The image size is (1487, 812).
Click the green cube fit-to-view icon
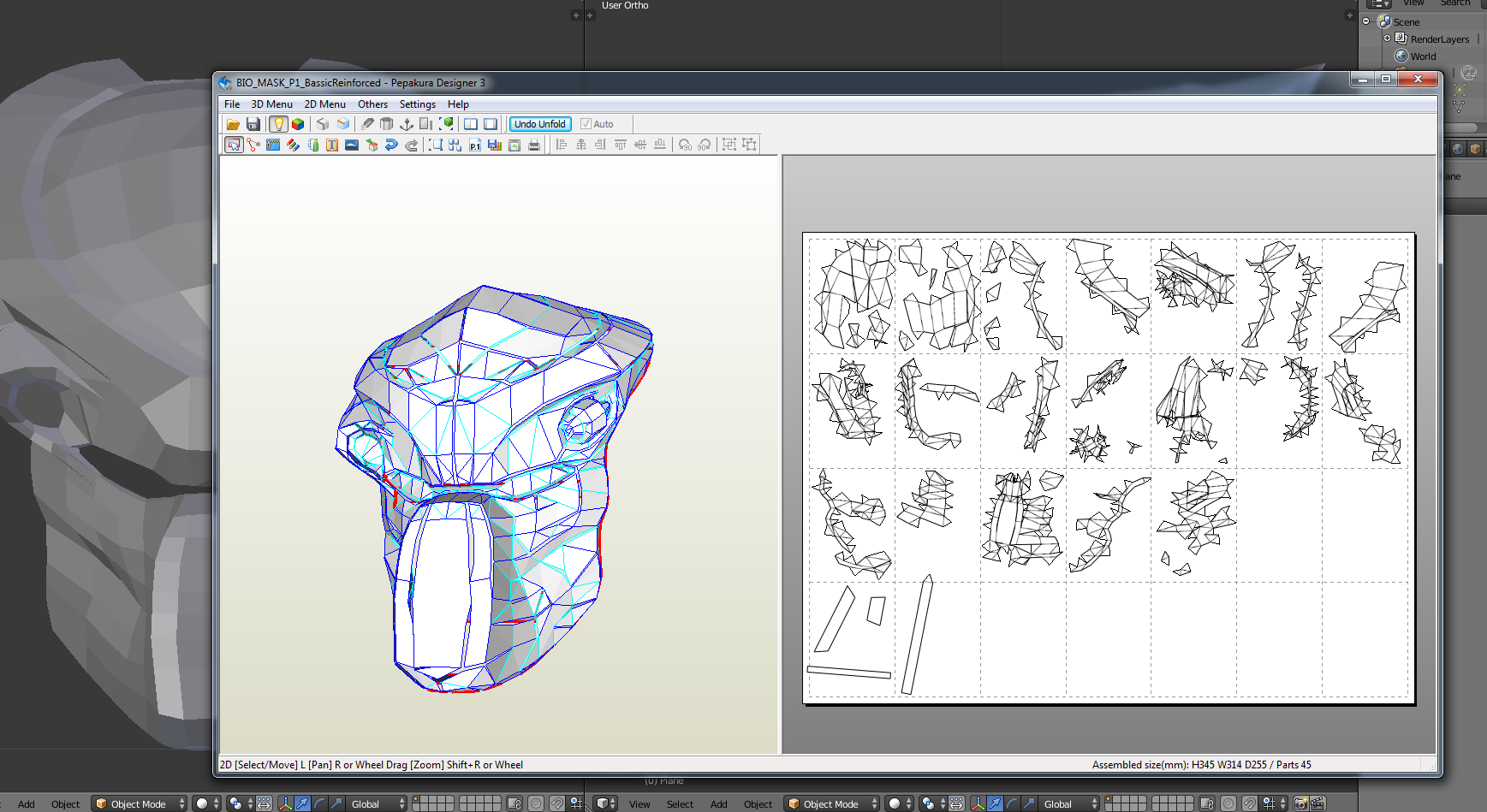point(446,124)
